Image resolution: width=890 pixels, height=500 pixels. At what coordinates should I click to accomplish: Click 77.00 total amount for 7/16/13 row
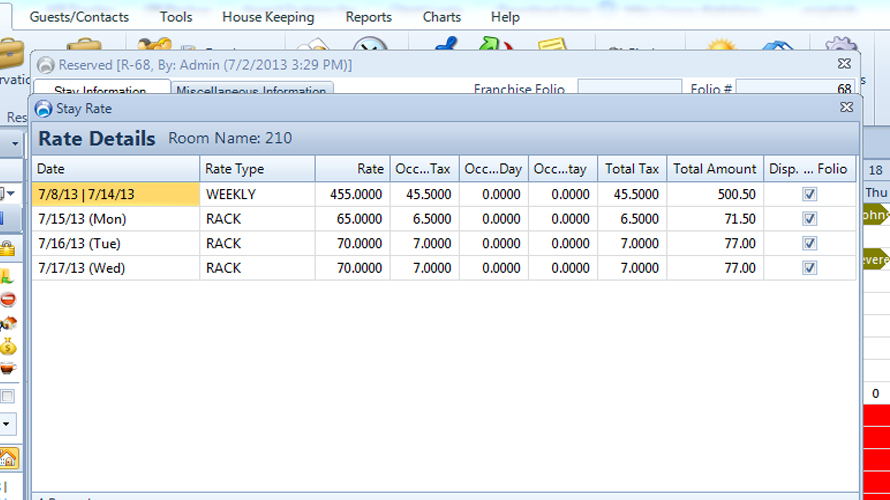715,243
